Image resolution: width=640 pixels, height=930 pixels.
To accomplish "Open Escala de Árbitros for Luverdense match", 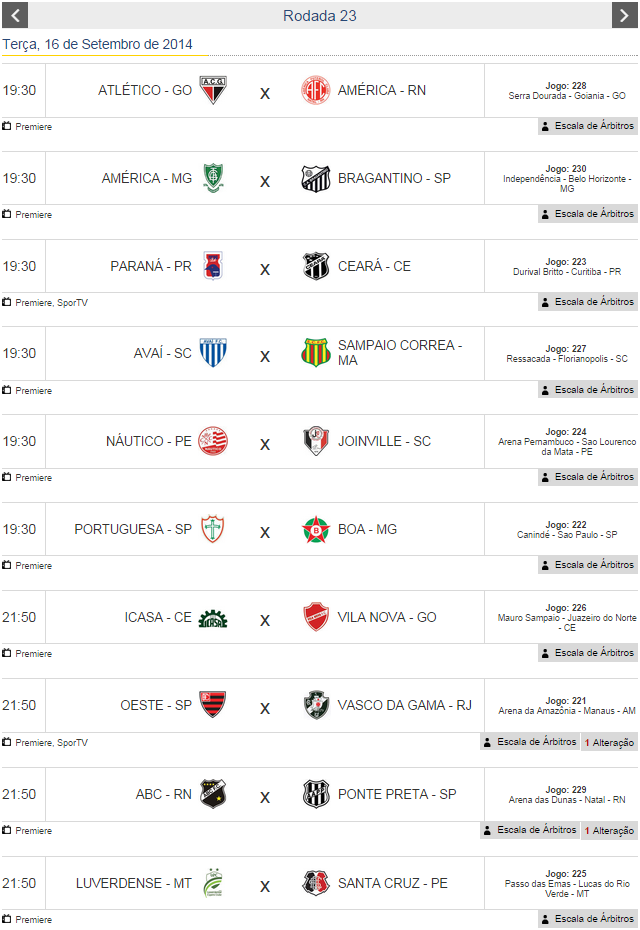I will click(588, 918).
